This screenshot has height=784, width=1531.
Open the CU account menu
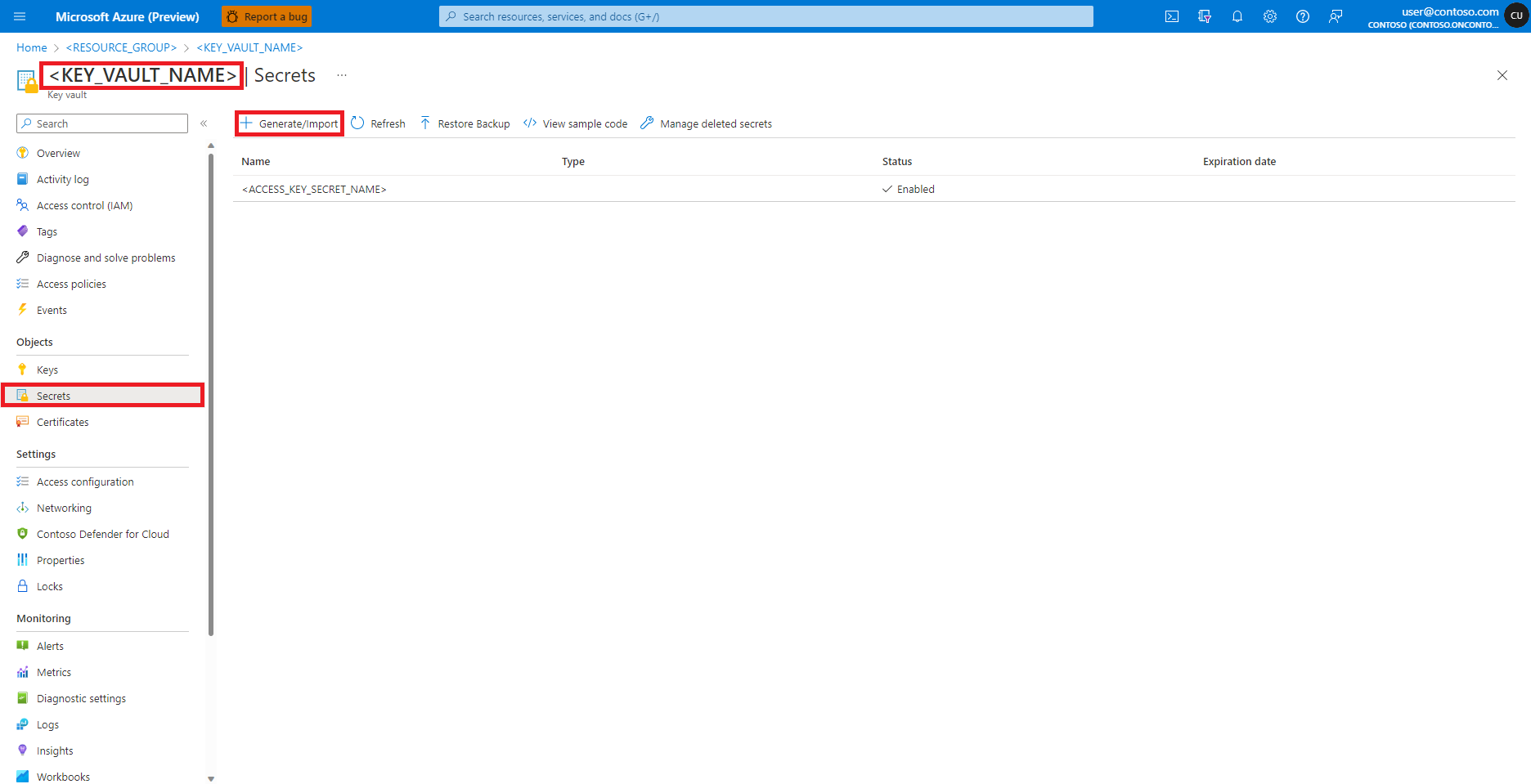(1516, 15)
